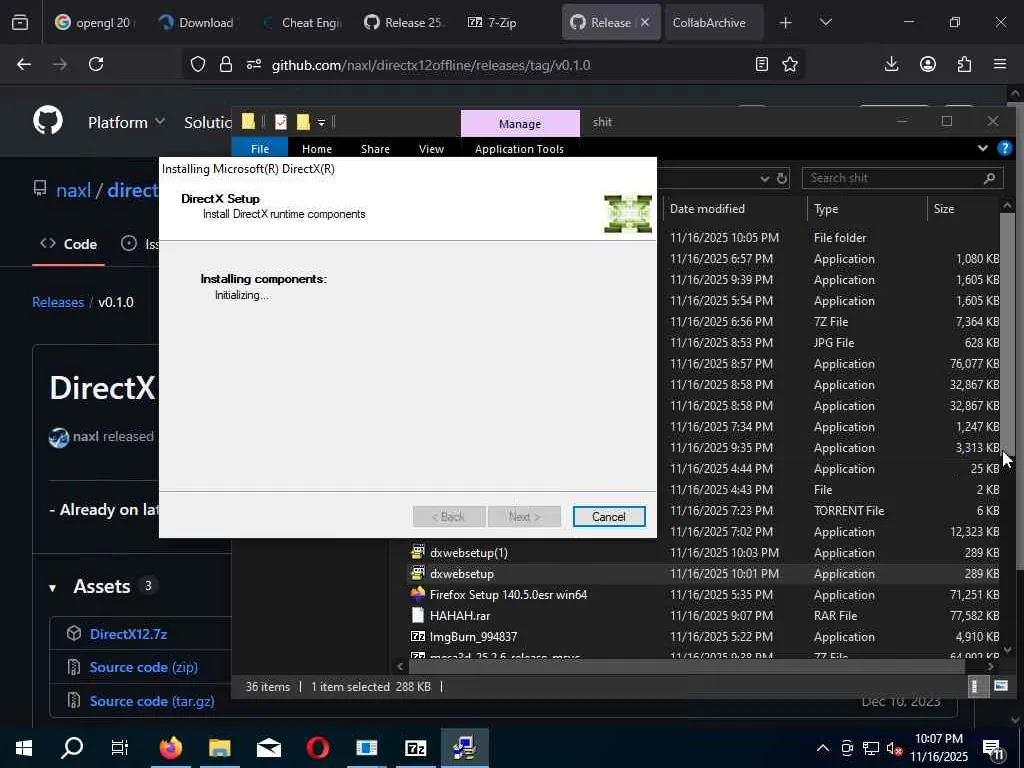Click the site padlock icon

[226, 64]
